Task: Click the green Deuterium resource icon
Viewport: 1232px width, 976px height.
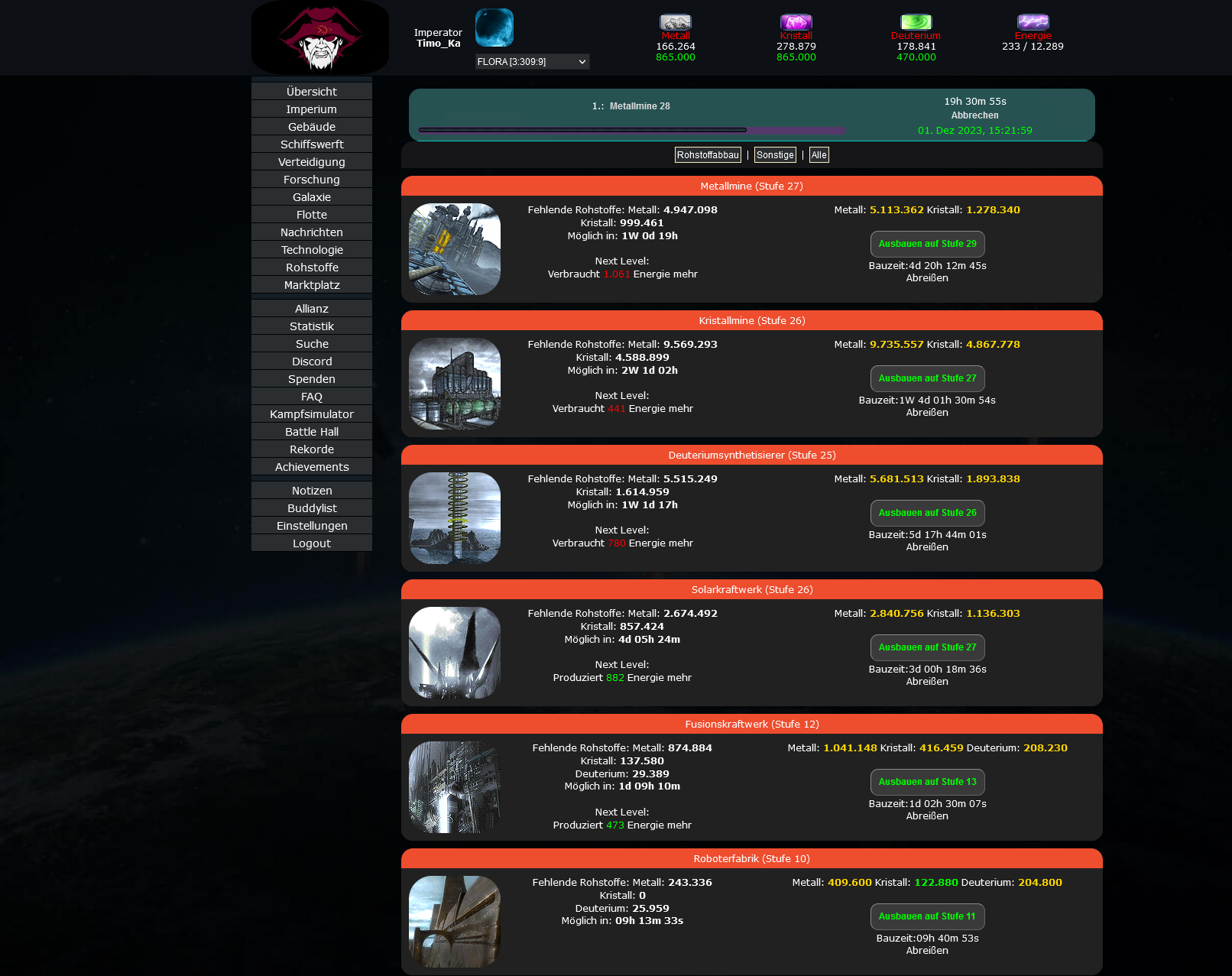Action: pyautogui.click(x=916, y=22)
